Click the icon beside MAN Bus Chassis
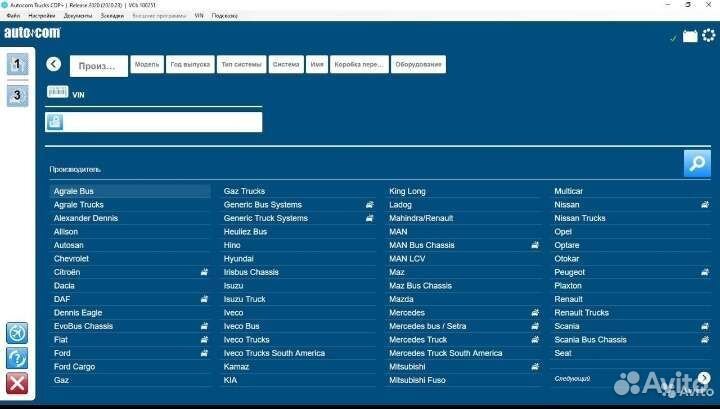The width and height of the screenshot is (720, 409). (x=535, y=245)
